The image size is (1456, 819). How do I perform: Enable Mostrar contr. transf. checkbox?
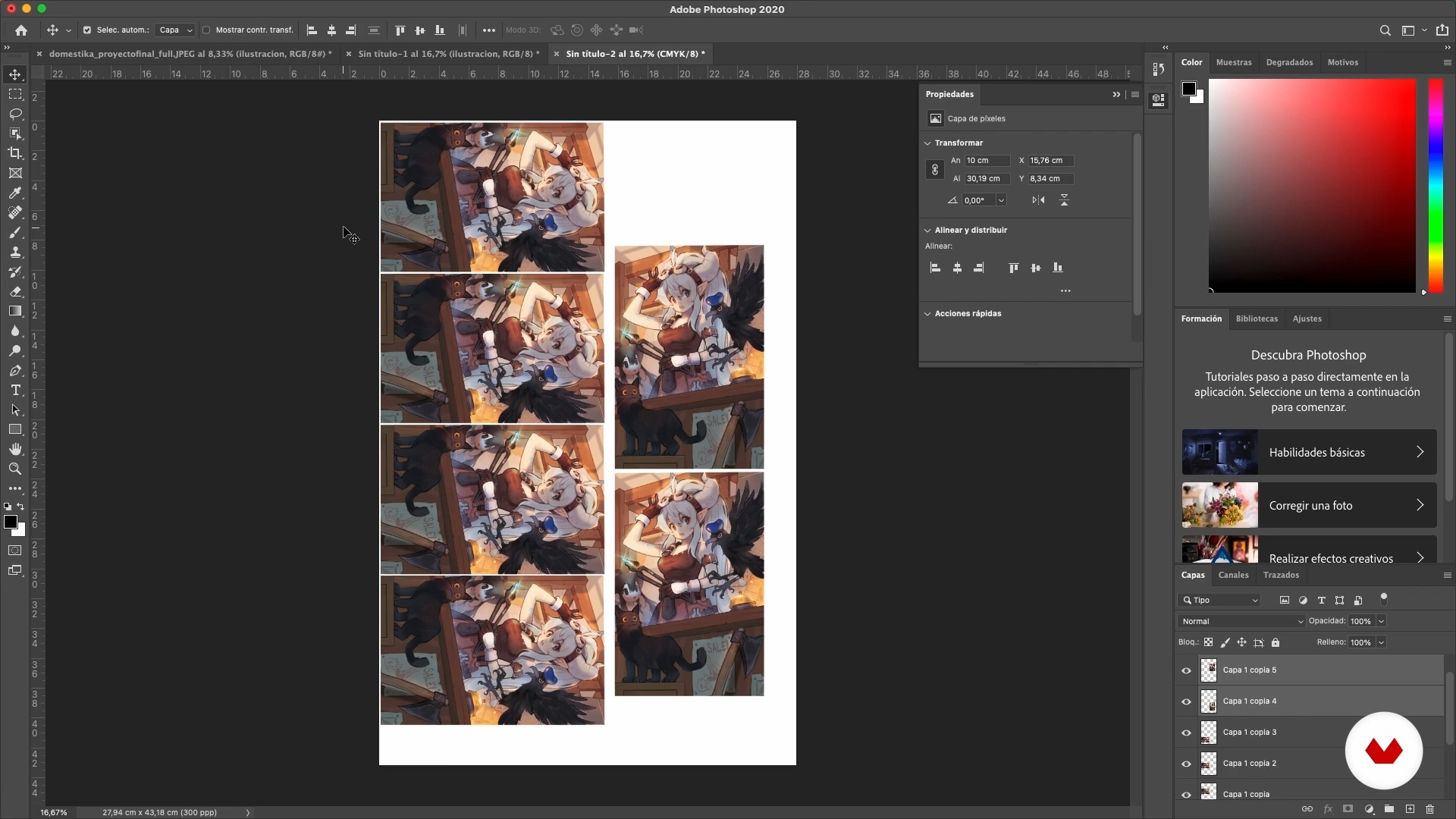tap(206, 30)
